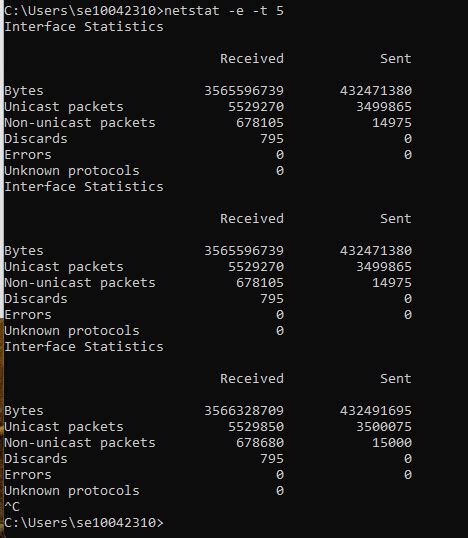Select 5529270 in the first statistics block

tap(256, 107)
